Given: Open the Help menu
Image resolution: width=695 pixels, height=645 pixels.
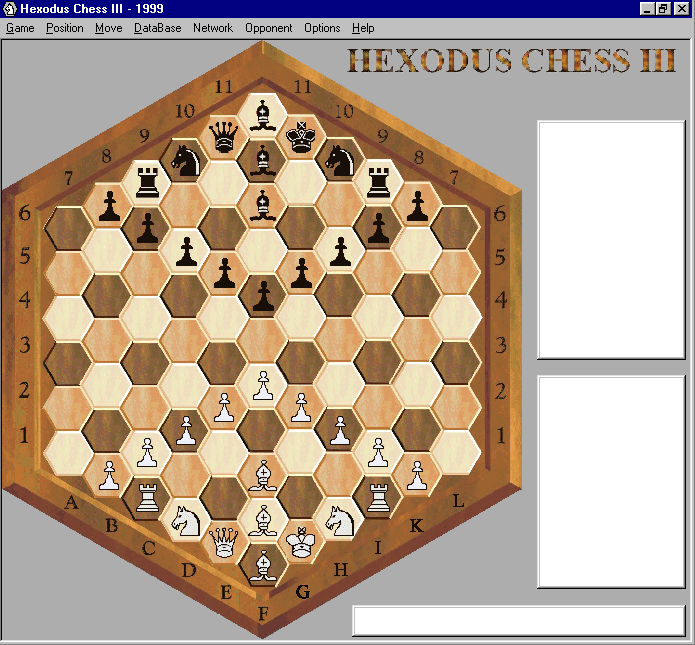Looking at the screenshot, I should point(363,28).
